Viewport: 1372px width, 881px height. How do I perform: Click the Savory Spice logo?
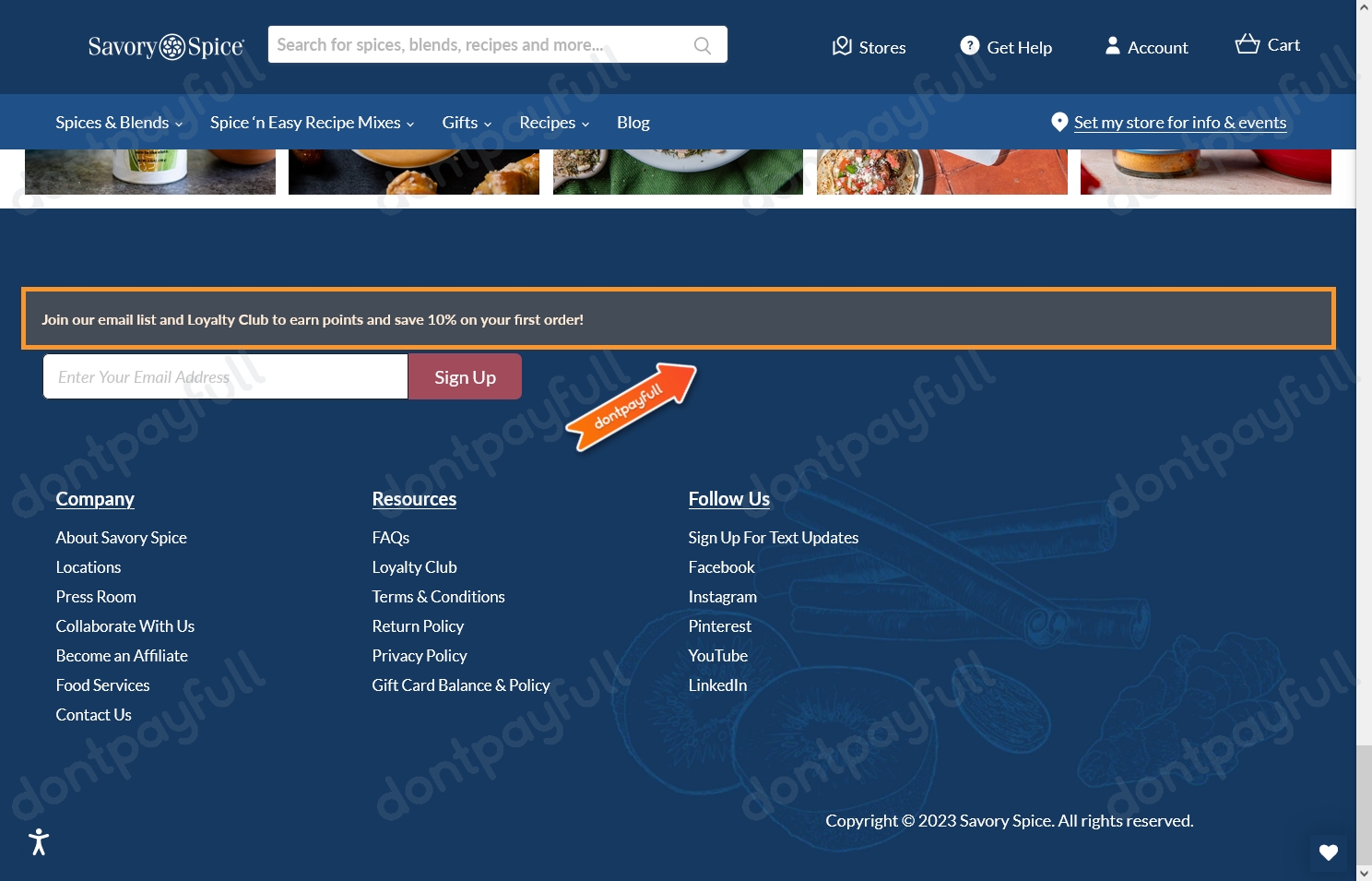pyautogui.click(x=166, y=45)
